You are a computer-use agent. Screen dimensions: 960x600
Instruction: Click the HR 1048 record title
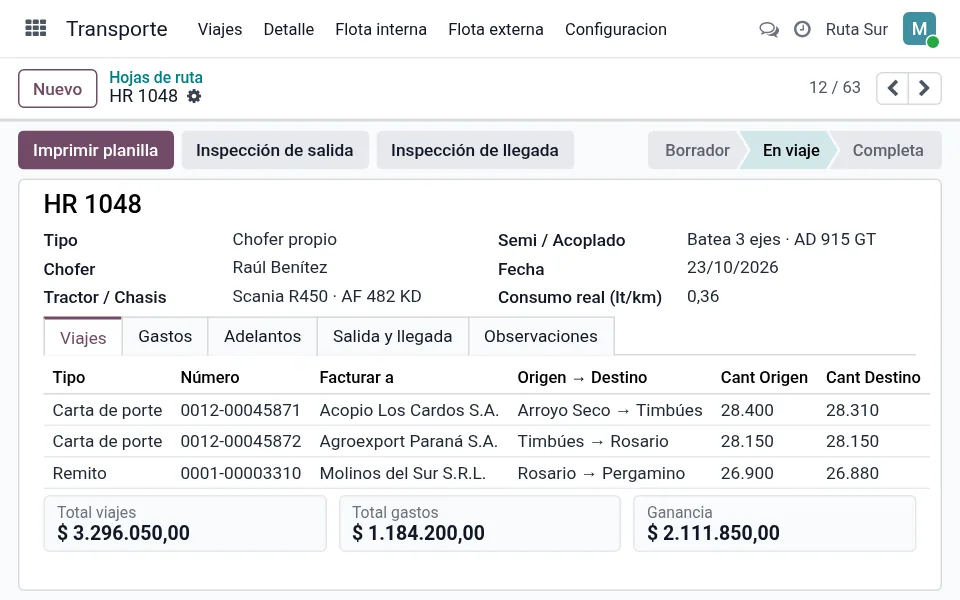coord(92,204)
